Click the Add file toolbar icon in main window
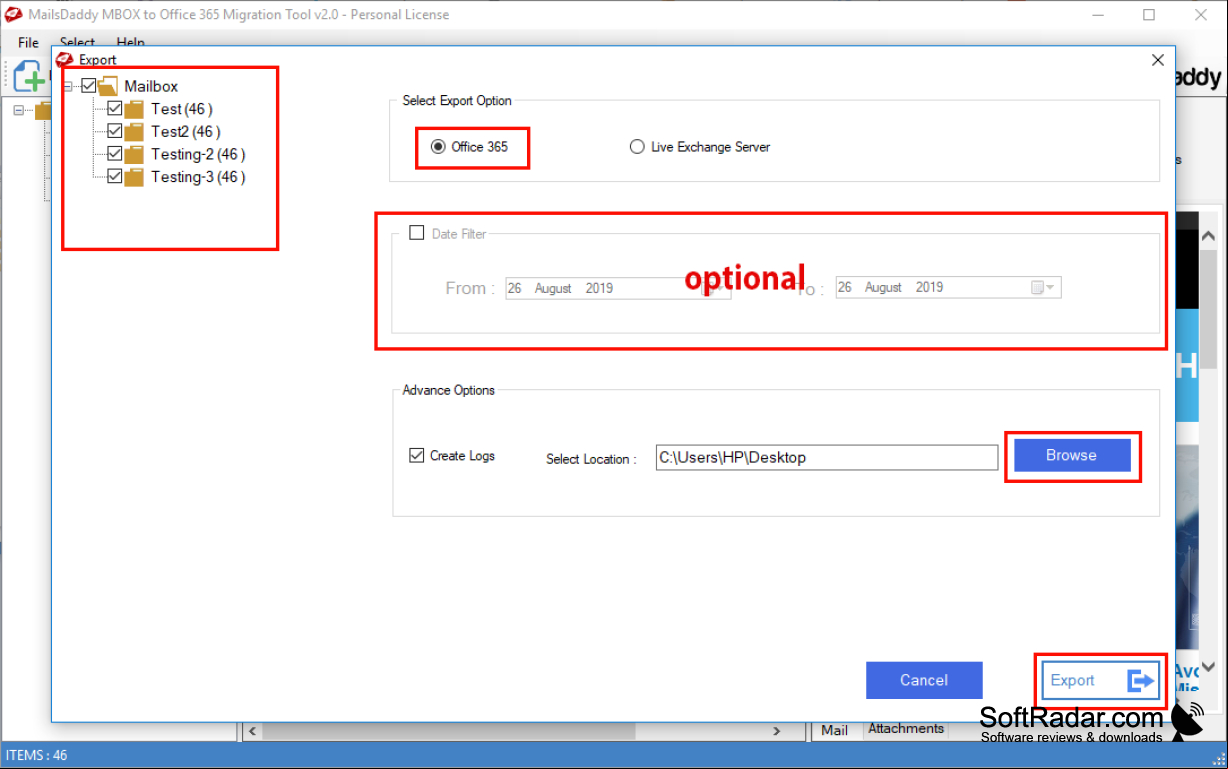 click(28, 76)
